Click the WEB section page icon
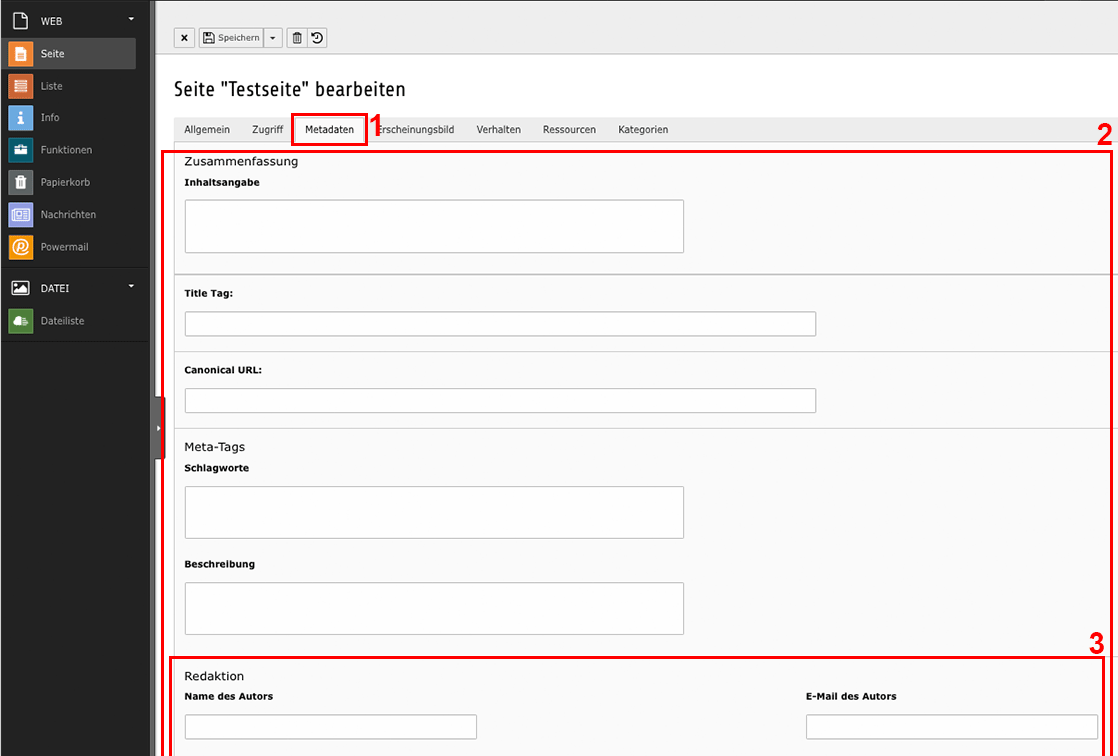This screenshot has height=756, width=1118. 21,21
